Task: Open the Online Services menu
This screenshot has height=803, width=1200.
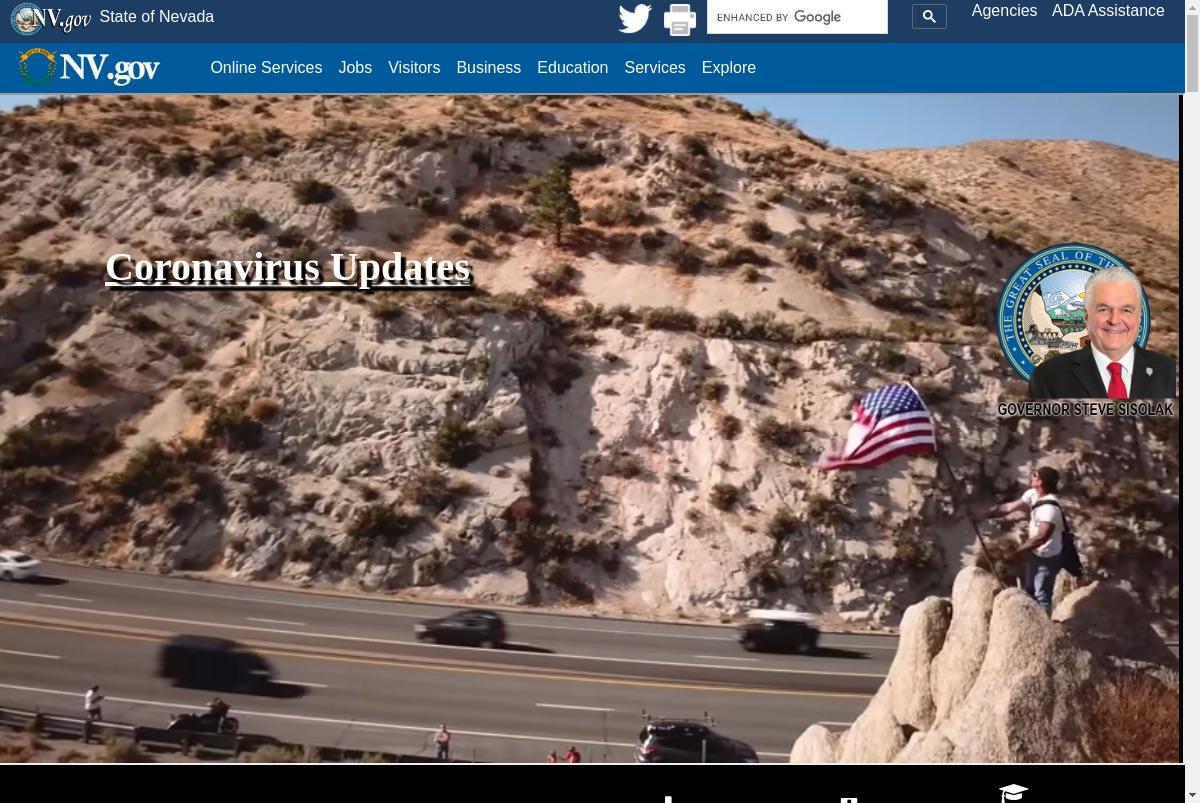Action: (x=266, y=68)
